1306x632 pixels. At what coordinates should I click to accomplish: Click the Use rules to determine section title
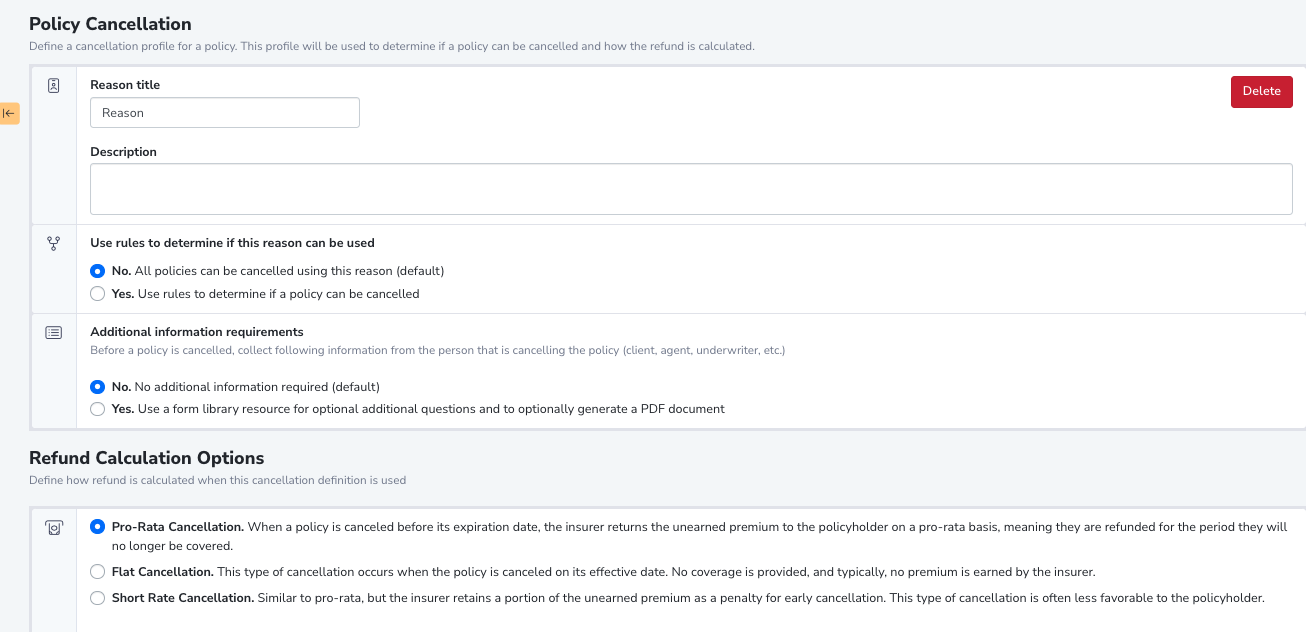232,243
